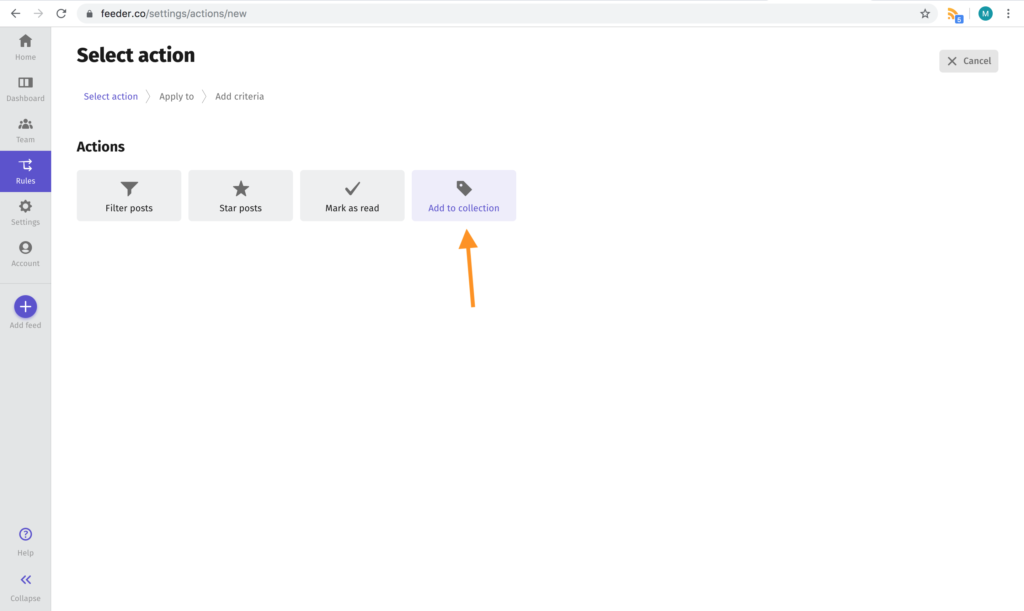The height and width of the screenshot is (611, 1024).
Task: Cancel the new rule creation
Action: pyautogui.click(x=968, y=61)
